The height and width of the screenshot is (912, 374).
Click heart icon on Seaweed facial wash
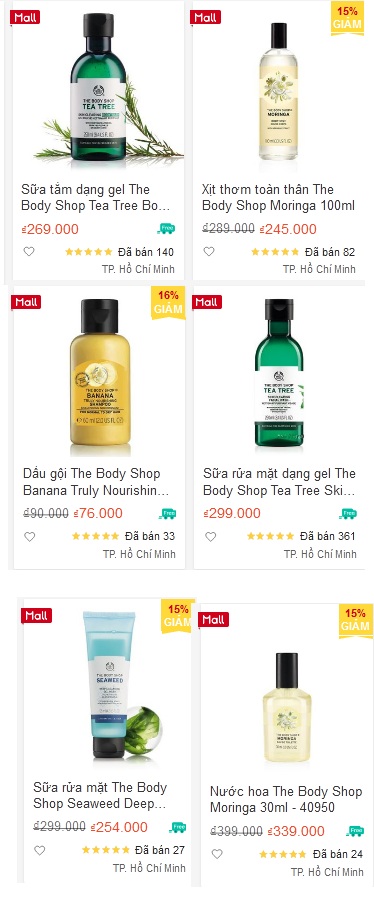[40, 850]
